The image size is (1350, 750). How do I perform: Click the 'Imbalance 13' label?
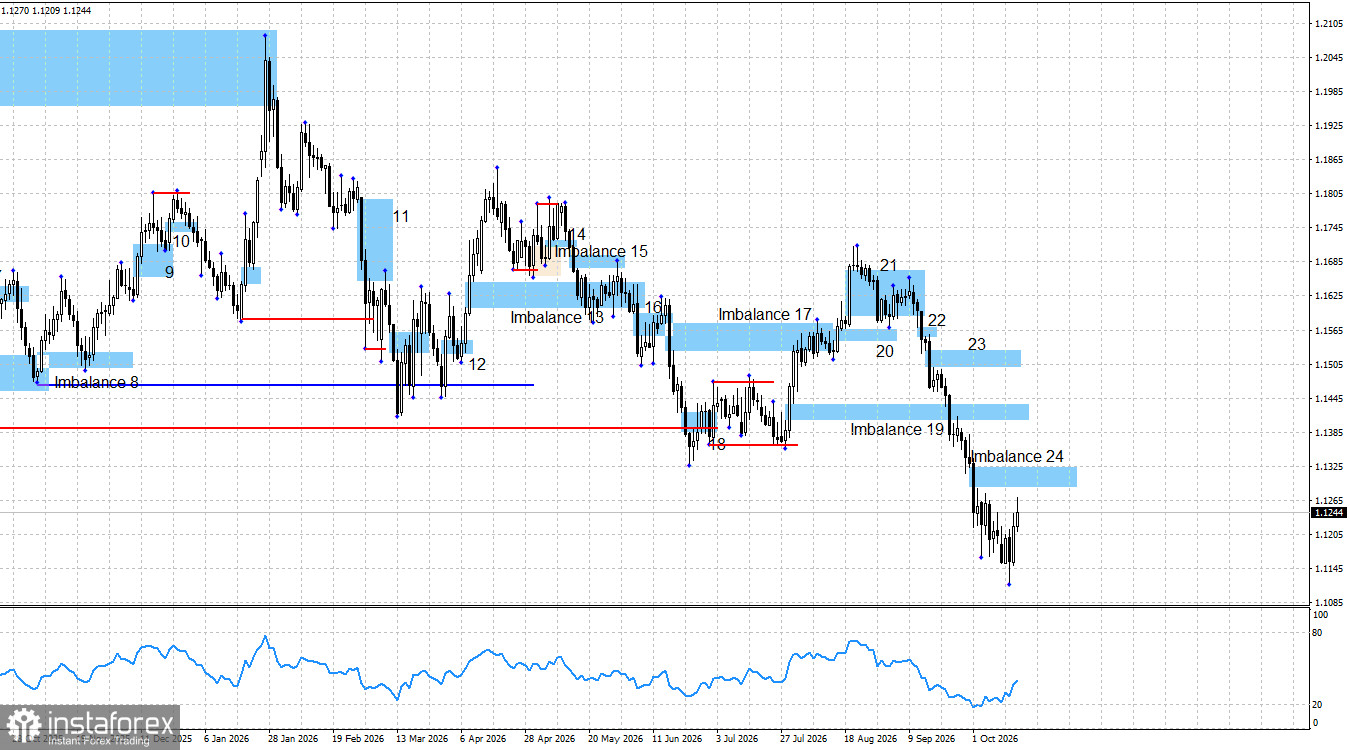[558, 317]
